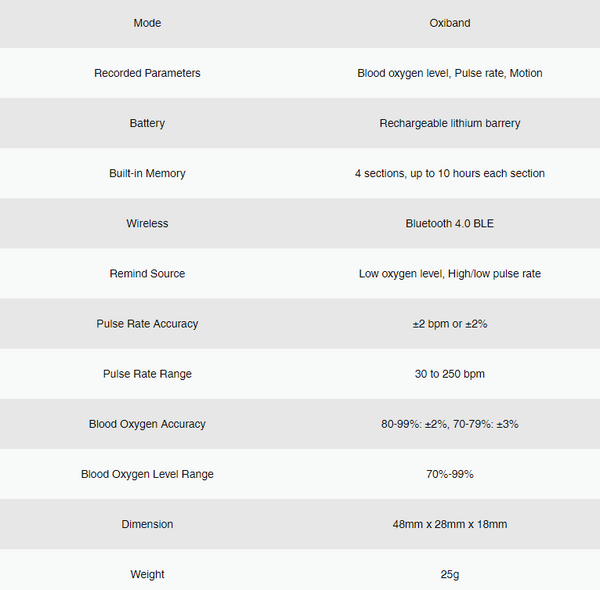Image resolution: width=600 pixels, height=590 pixels.
Task: Click Low oxygen level, High/low pulse rate
Action: pos(450,274)
